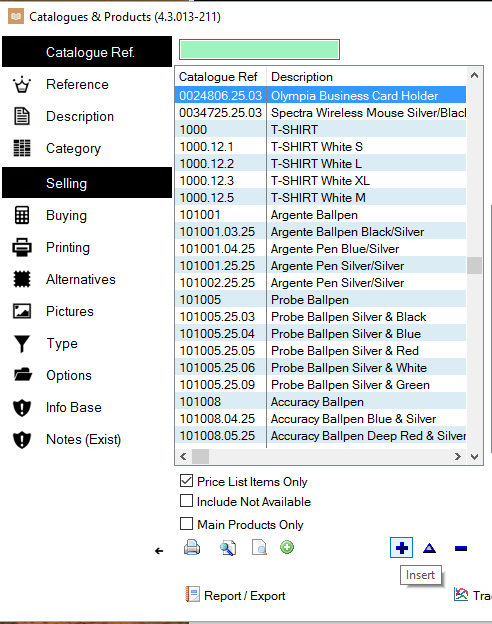This screenshot has height=624, width=492.
Task: Uncheck Price List Items Only
Action: [x=186, y=481]
